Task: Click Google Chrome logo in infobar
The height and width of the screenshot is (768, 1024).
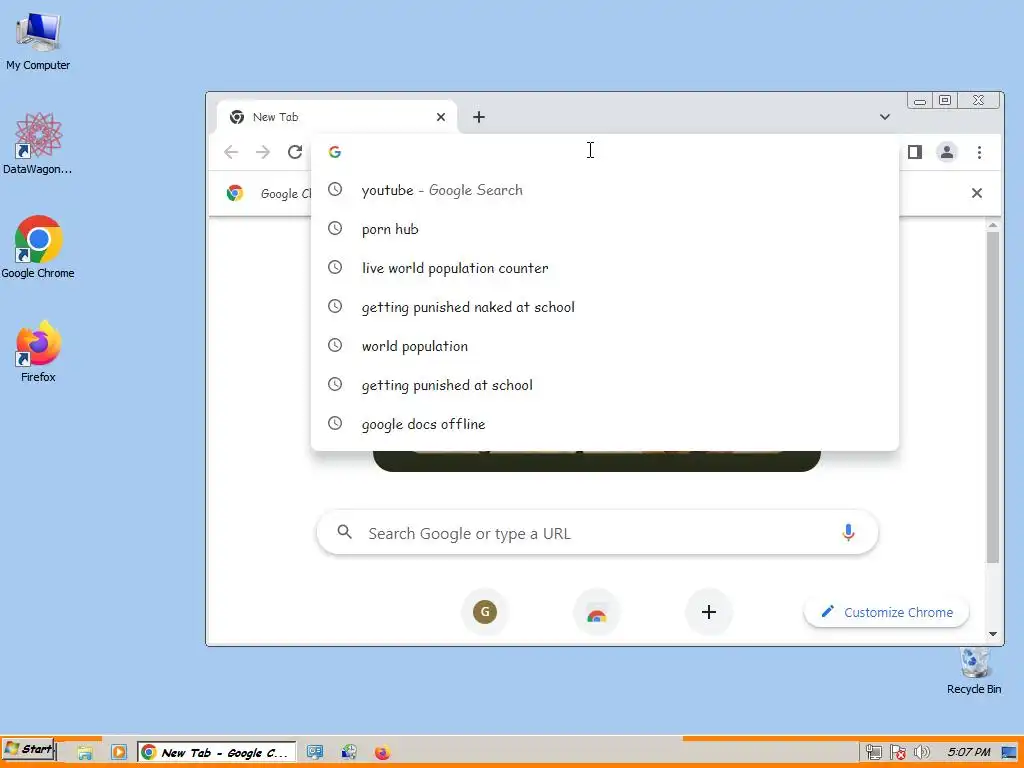Action: (x=235, y=193)
